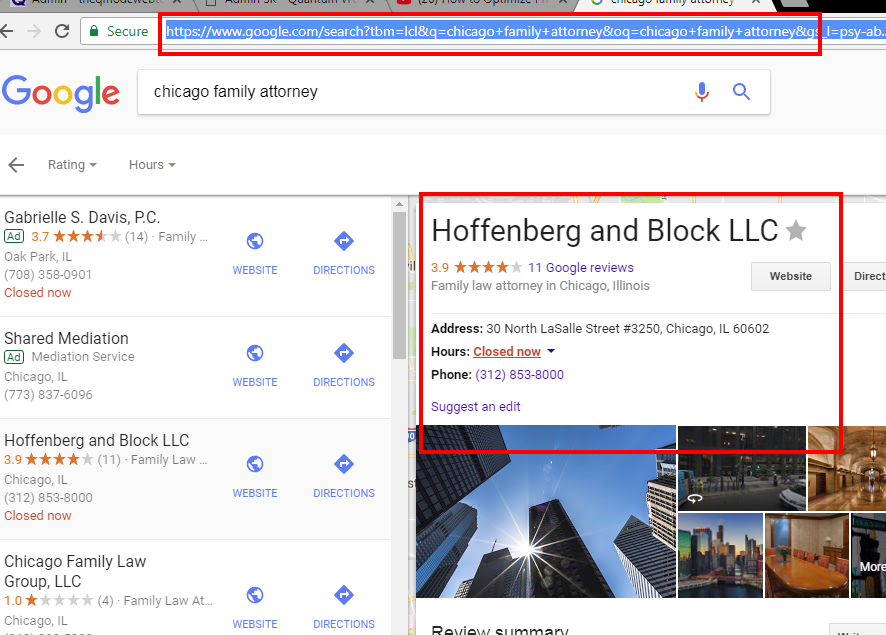Open the conference room photo thumbnail

(x=807, y=555)
